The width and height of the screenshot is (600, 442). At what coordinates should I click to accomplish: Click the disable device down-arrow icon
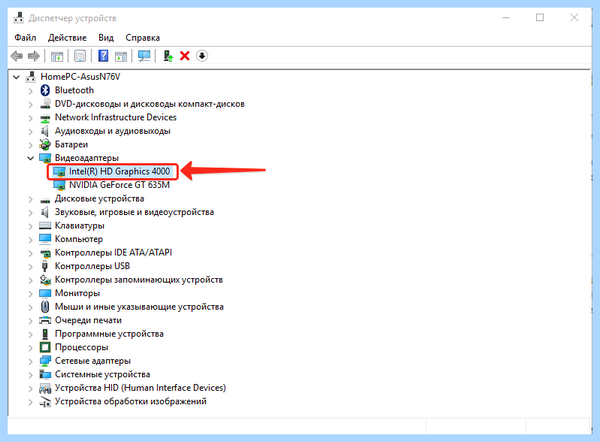pos(202,56)
